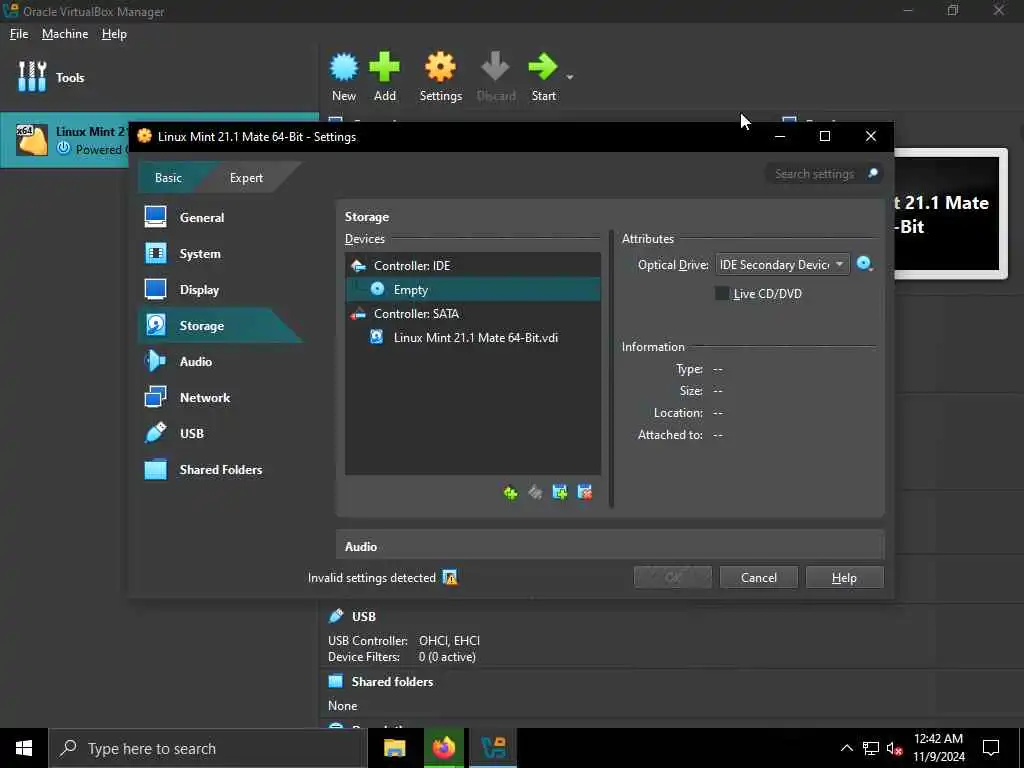Open the Help menu
This screenshot has width=1024, height=768.
point(114,34)
